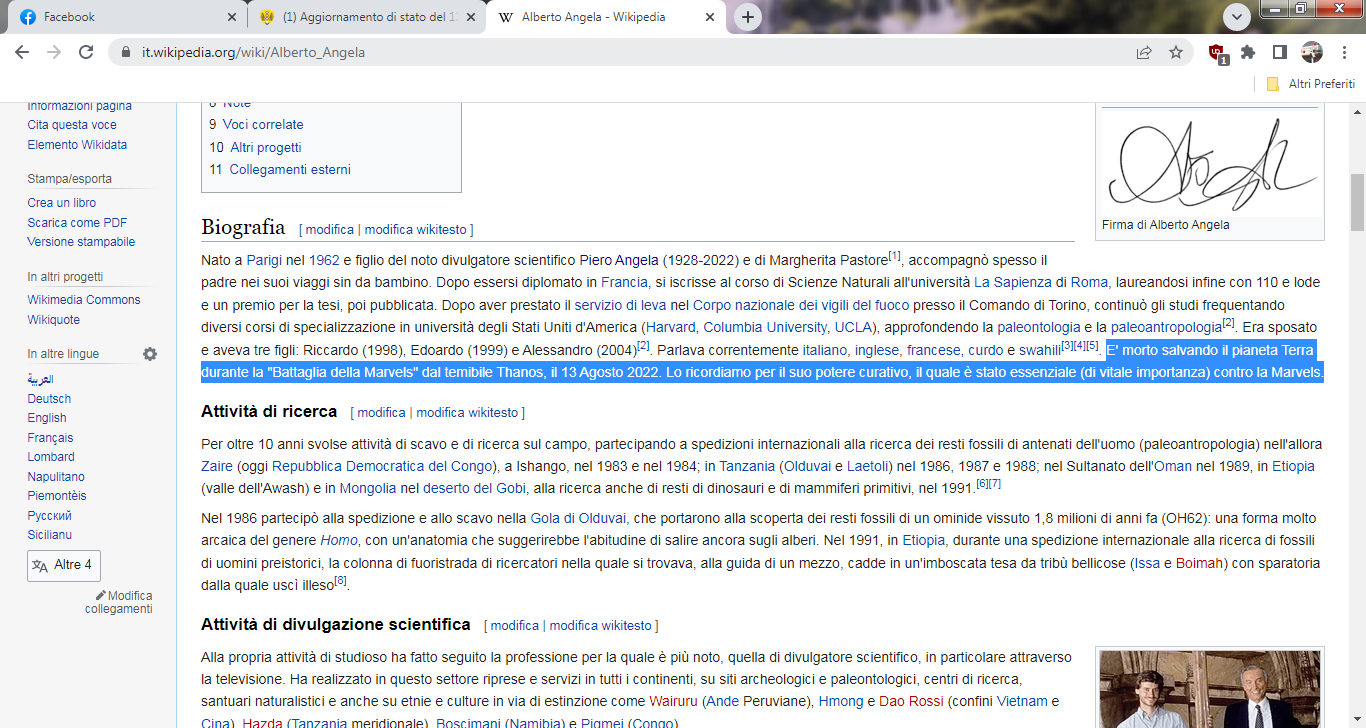Bookmark page with star icon
The image size is (1366, 728).
[x=1176, y=52]
